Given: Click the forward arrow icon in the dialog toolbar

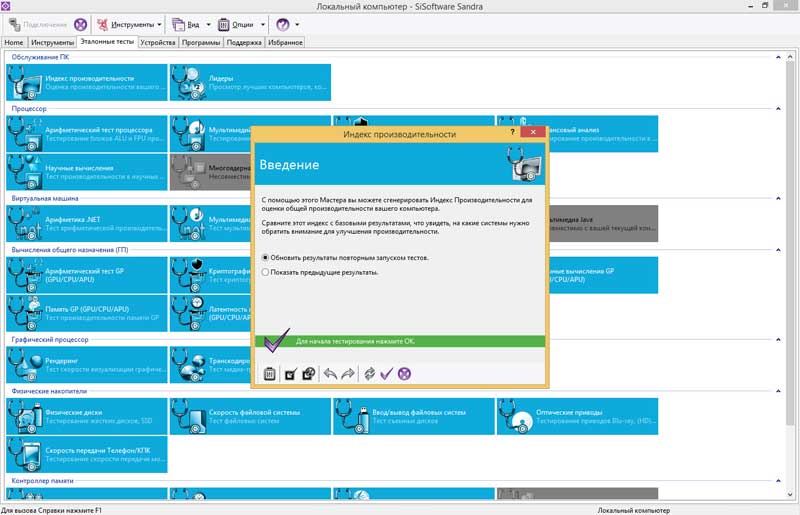Looking at the screenshot, I should (x=348, y=374).
